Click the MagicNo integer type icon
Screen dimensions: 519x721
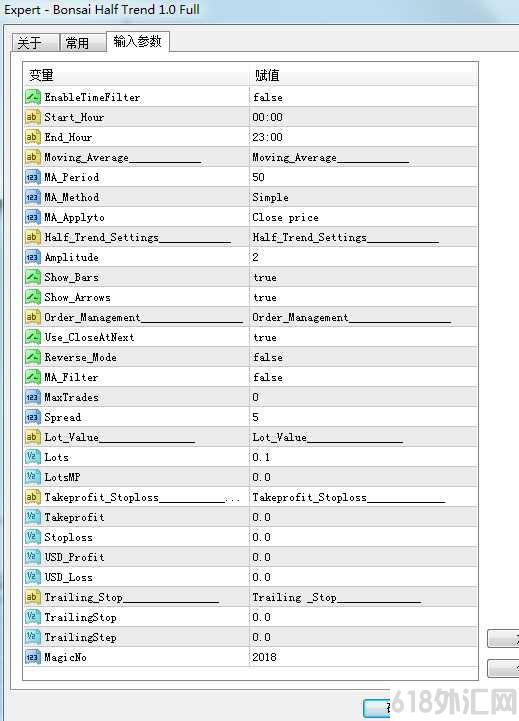click(x=33, y=657)
